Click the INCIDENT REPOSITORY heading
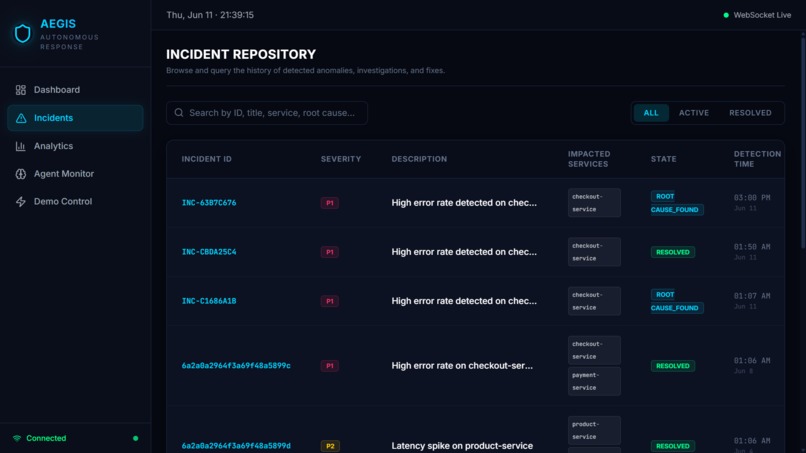This screenshot has width=806, height=453. coord(241,54)
